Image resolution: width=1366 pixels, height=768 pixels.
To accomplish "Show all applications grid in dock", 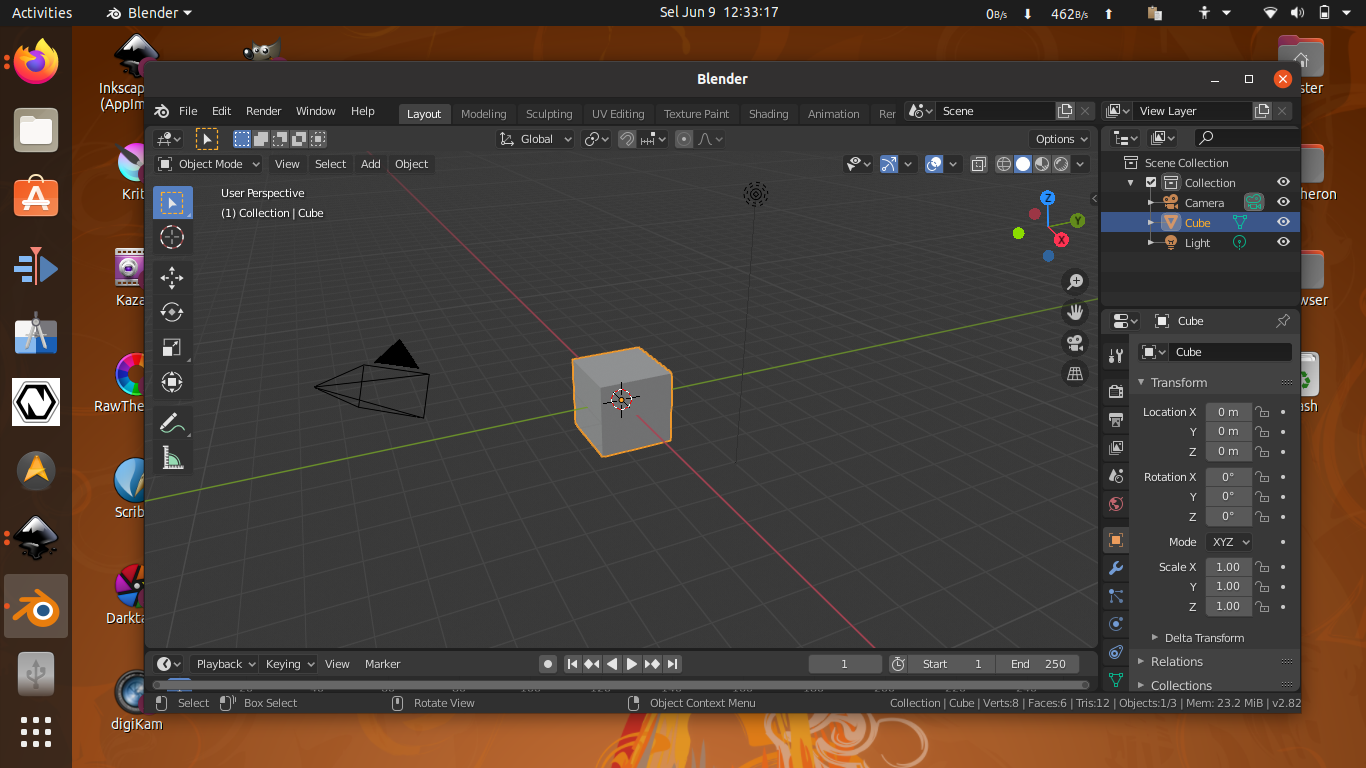I will tap(36, 731).
